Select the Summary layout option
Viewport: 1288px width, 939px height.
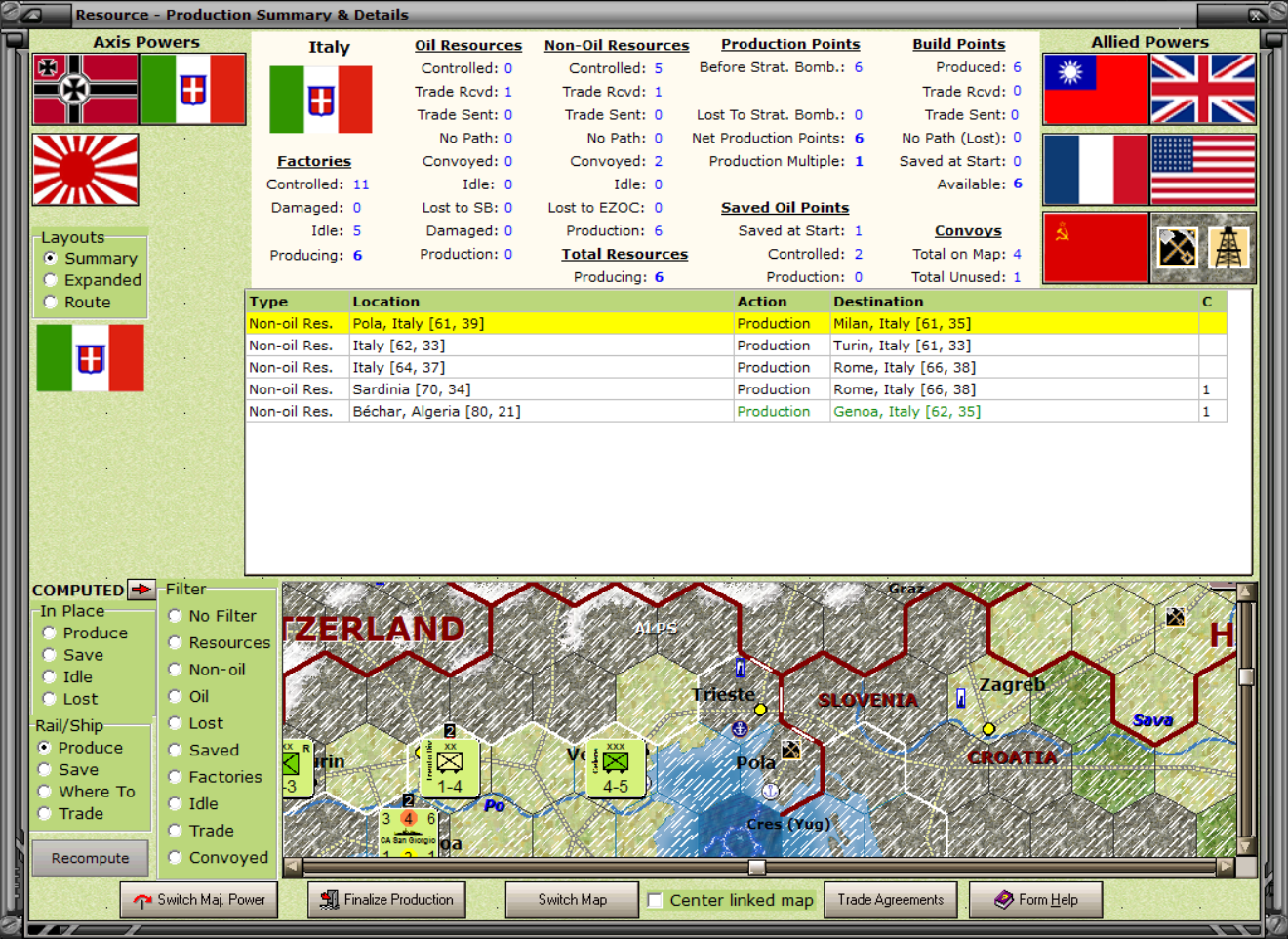point(51,259)
